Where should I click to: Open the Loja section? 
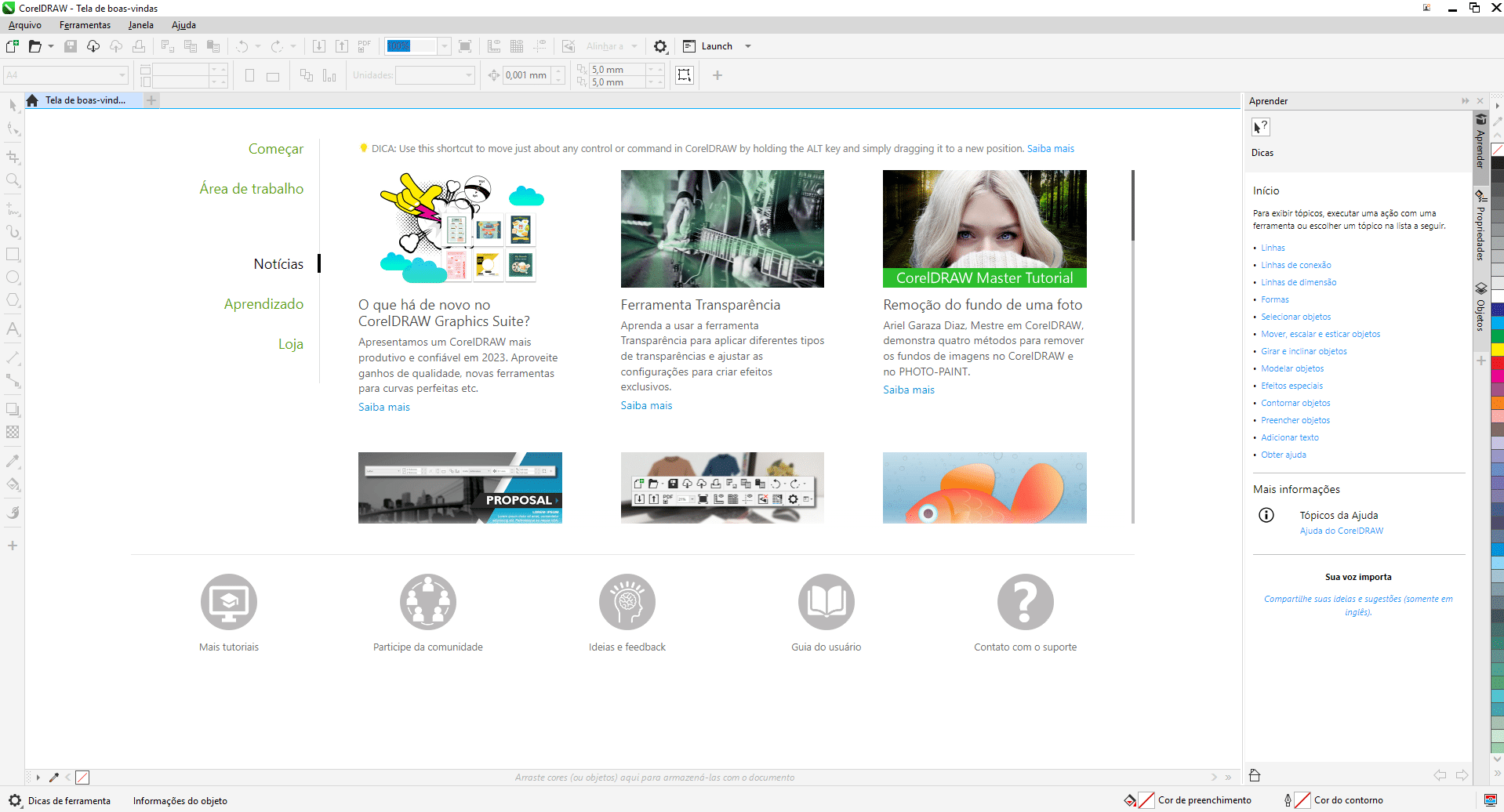[x=291, y=344]
